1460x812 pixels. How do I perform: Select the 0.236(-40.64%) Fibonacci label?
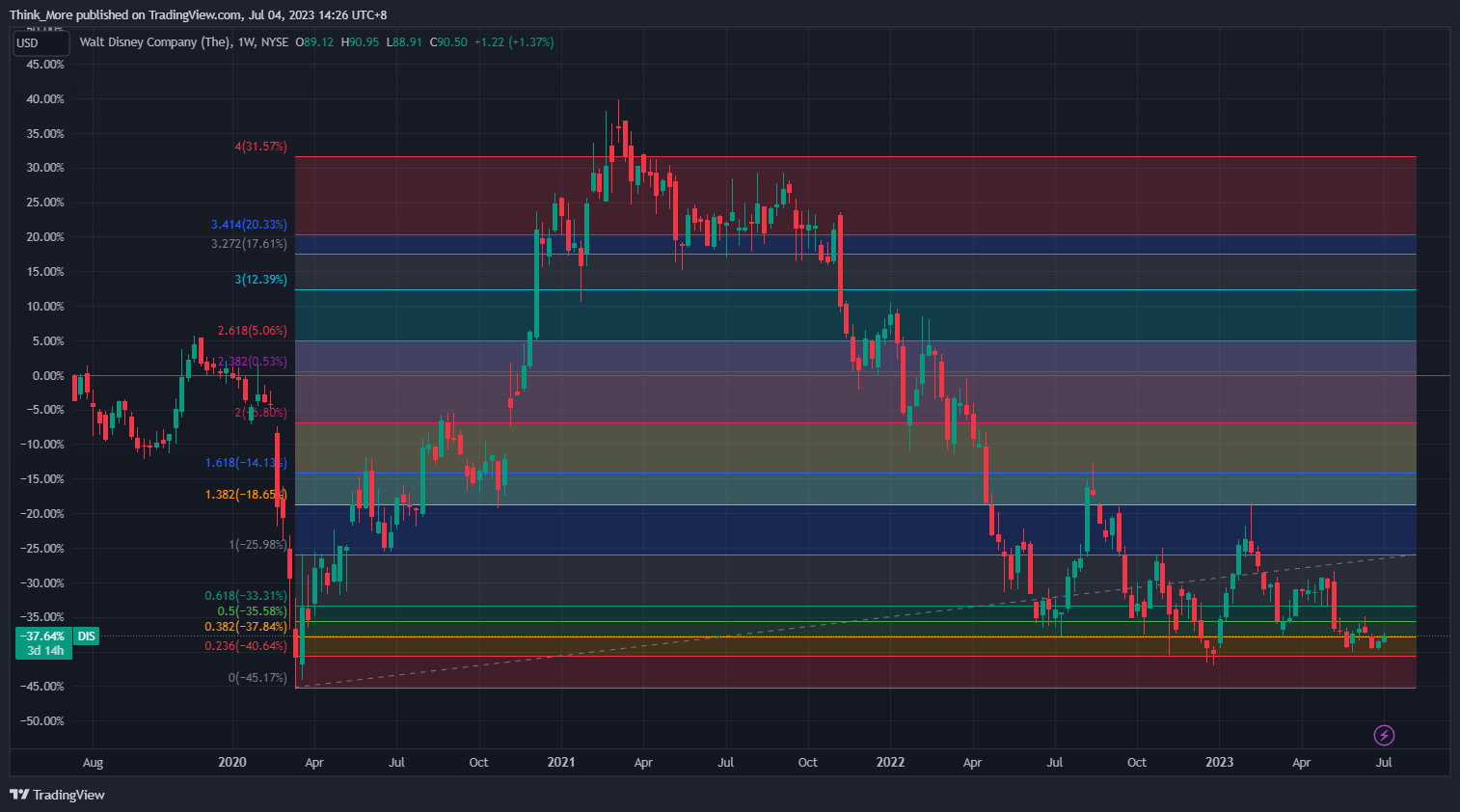coord(247,646)
